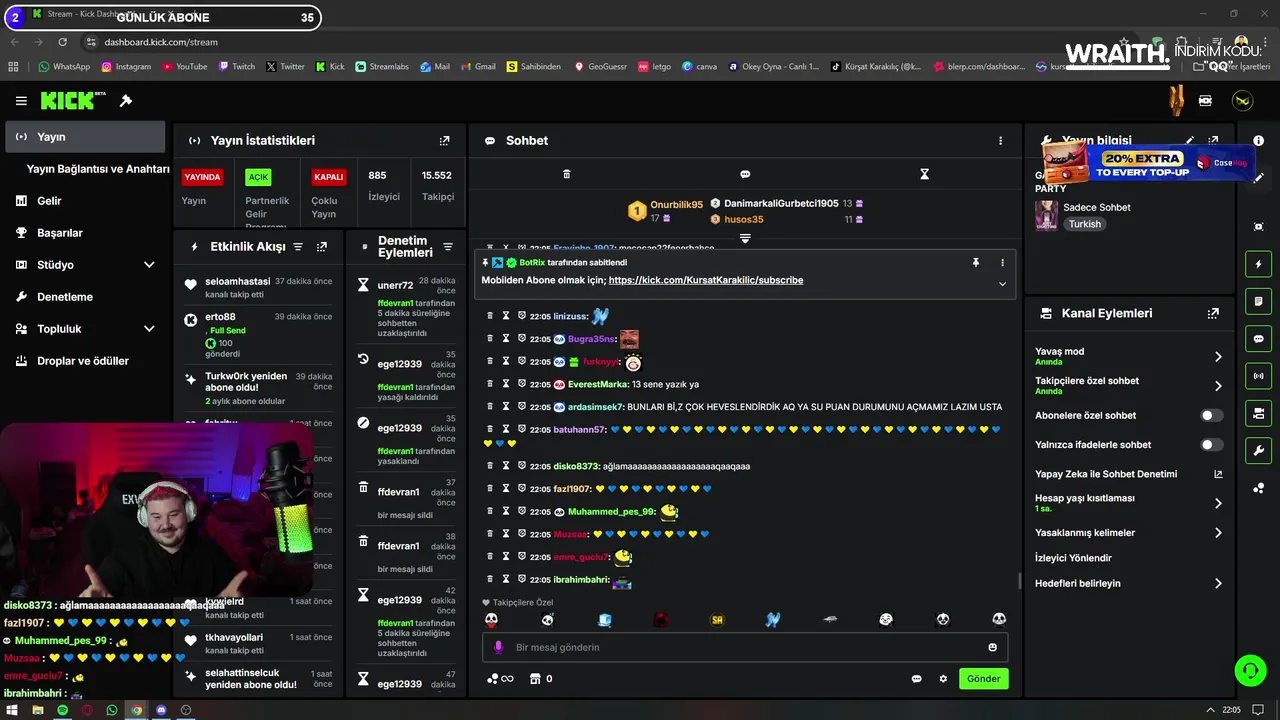Image resolution: width=1280 pixels, height=720 pixels.
Task: Click the chat bubble icon in the right sidebar
Action: (x=1258, y=339)
